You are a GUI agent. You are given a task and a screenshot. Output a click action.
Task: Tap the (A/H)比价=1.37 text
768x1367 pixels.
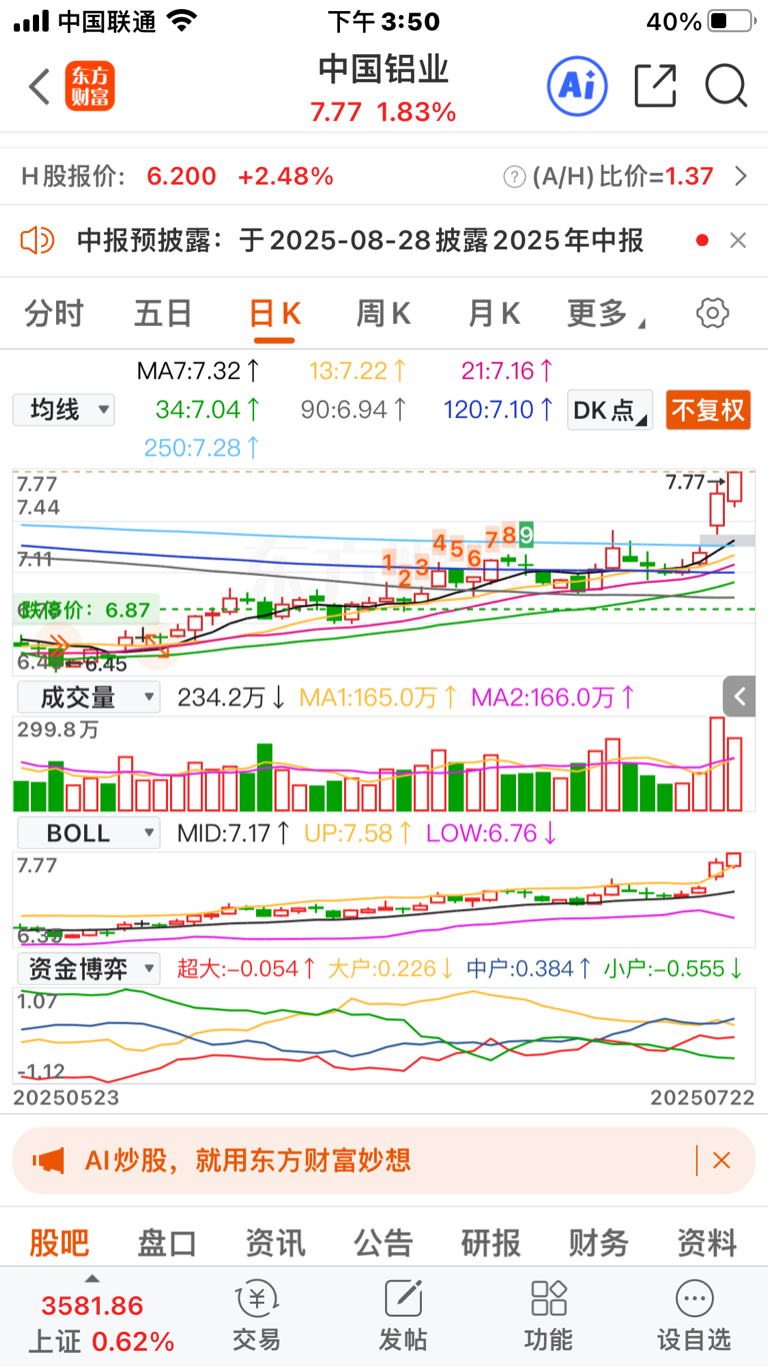tap(624, 177)
